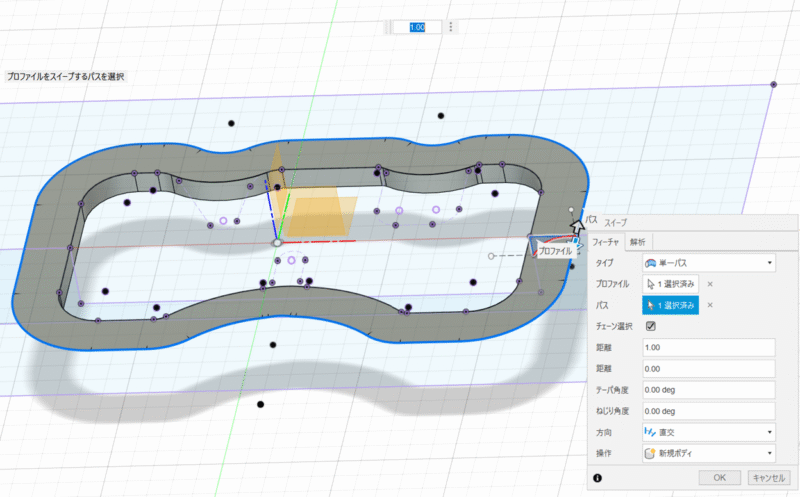Screen dimensions: 800x497
Task: Click the テーパ角度 input field
Action: pyautogui.click(x=708, y=389)
